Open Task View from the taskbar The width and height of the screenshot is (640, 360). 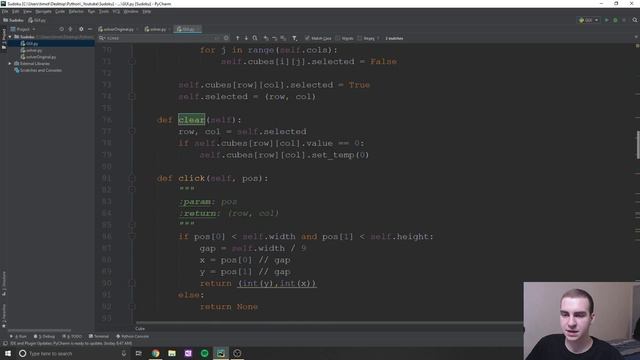(x=139, y=353)
